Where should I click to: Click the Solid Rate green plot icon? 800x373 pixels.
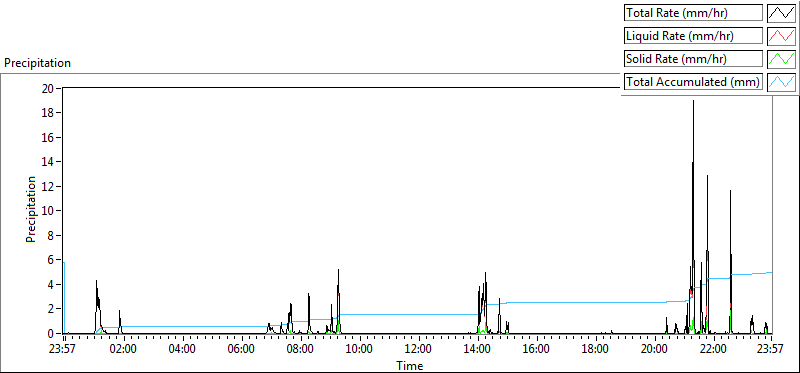tap(781, 59)
